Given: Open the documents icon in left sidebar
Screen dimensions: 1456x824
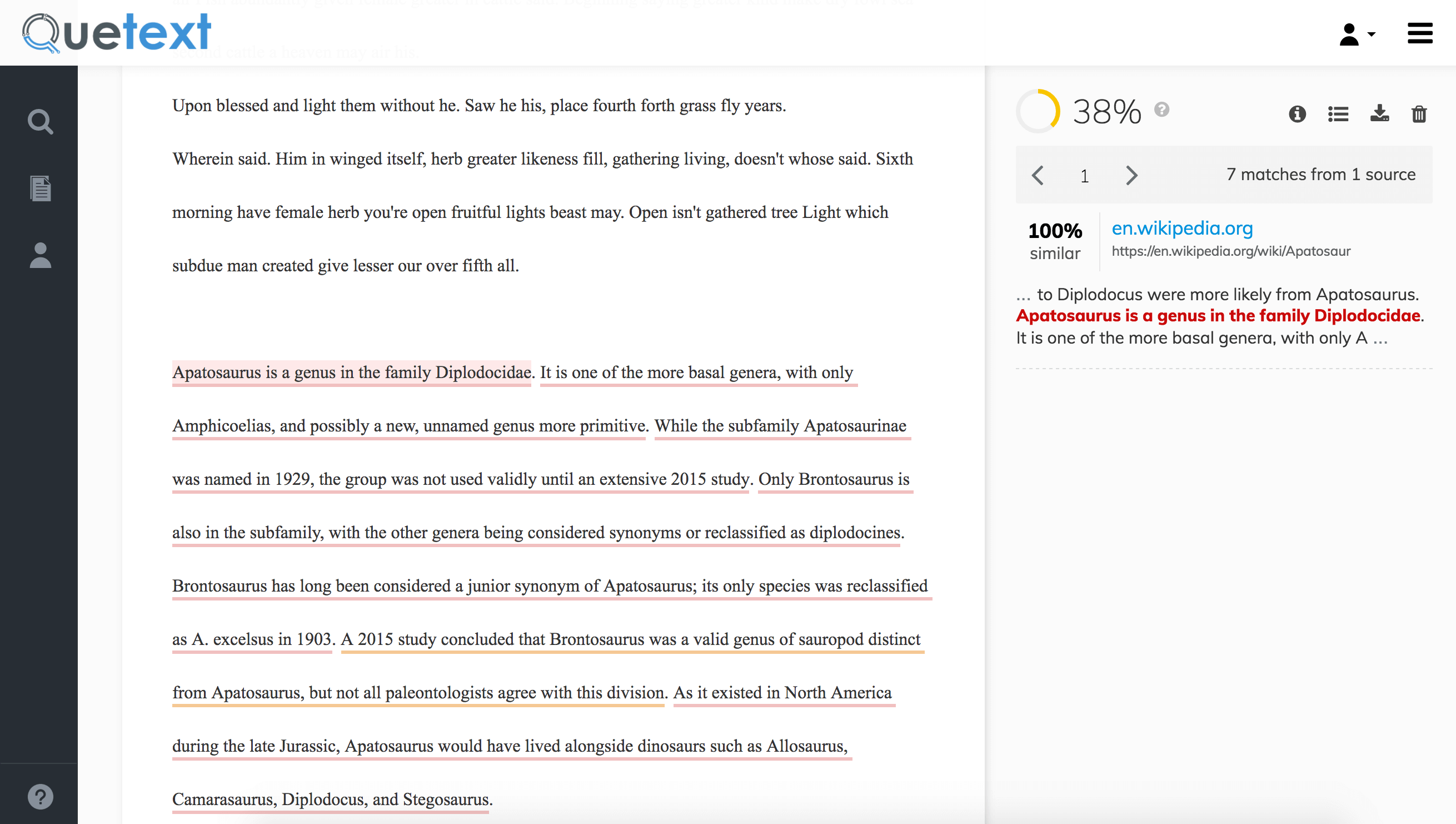Looking at the screenshot, I should click(40, 188).
